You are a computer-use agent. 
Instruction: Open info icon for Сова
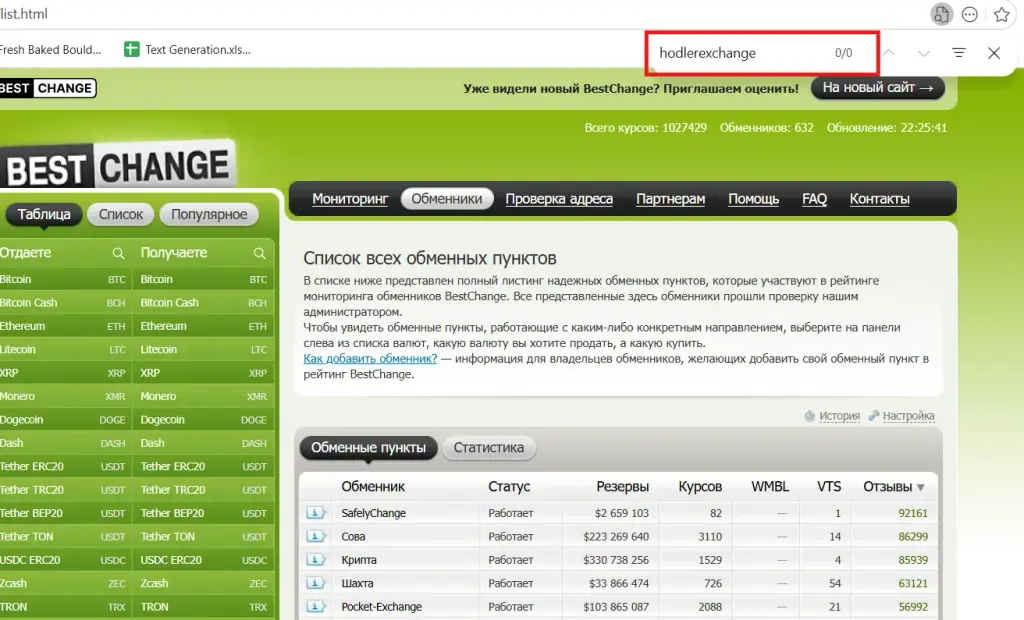tap(316, 536)
